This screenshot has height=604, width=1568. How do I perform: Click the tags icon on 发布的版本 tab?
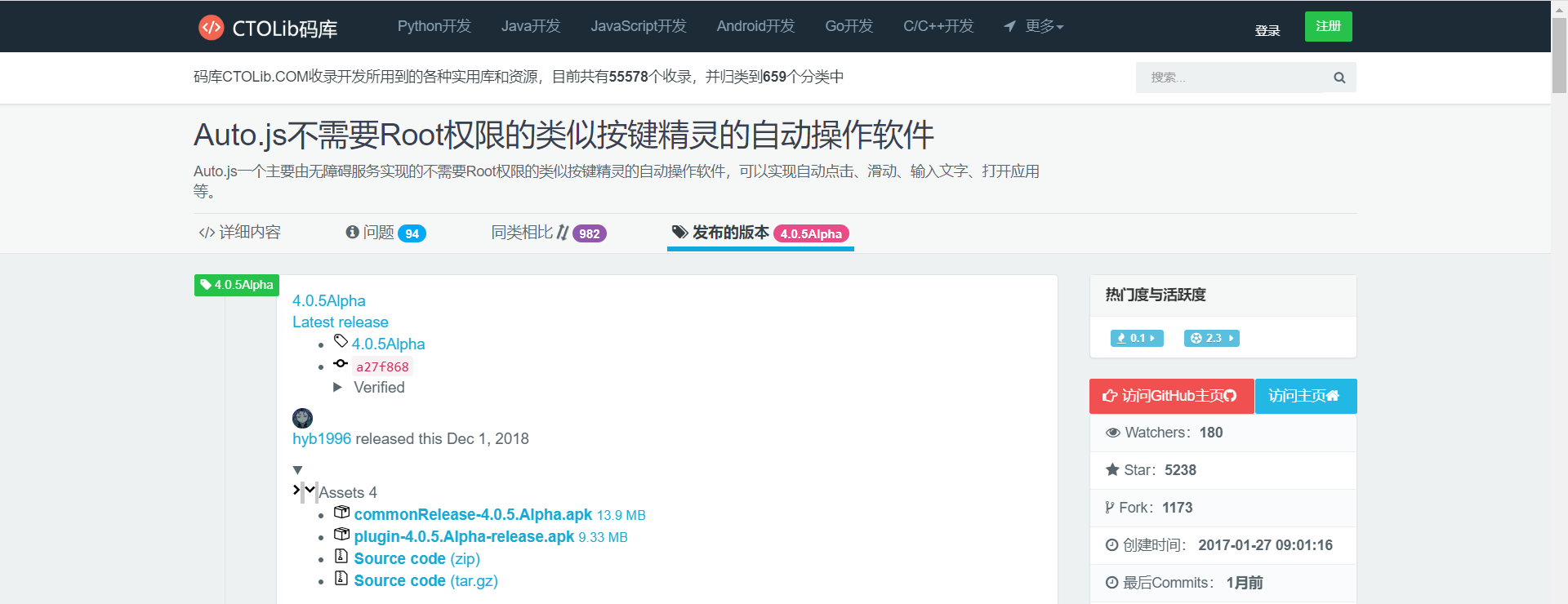pyautogui.click(x=679, y=232)
